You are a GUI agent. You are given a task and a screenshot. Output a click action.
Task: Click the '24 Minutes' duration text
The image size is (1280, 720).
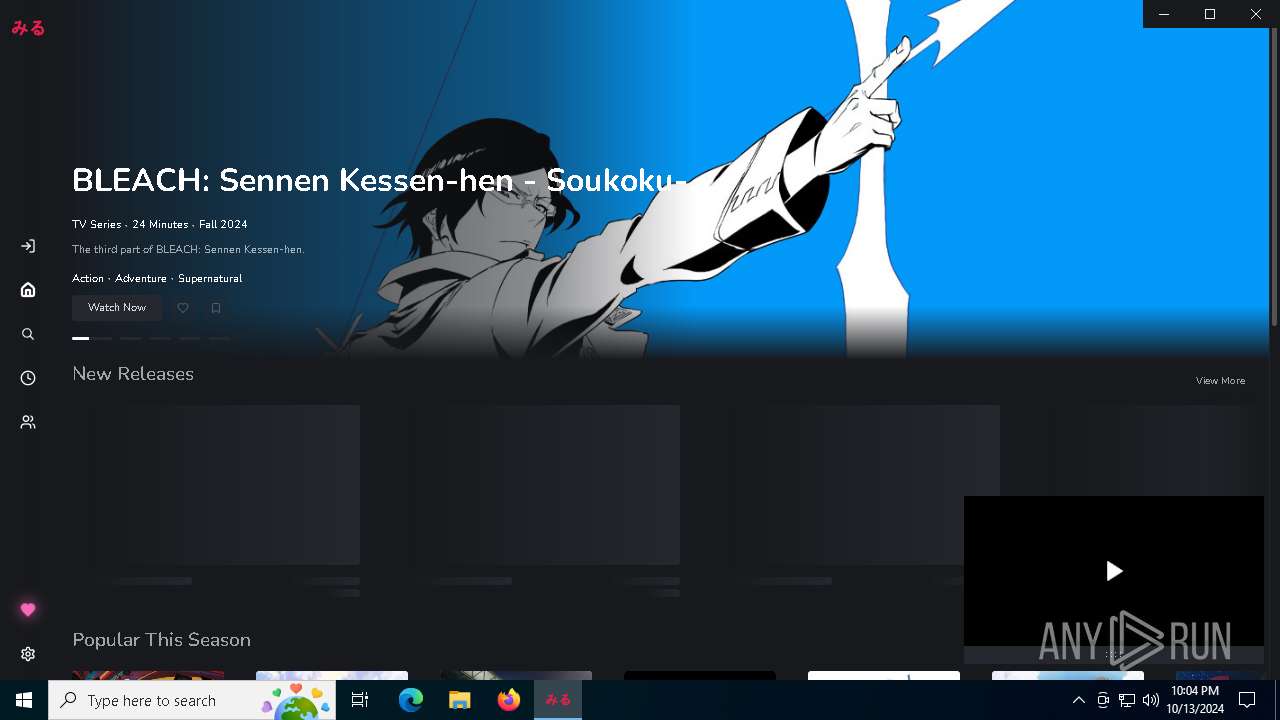(160, 224)
